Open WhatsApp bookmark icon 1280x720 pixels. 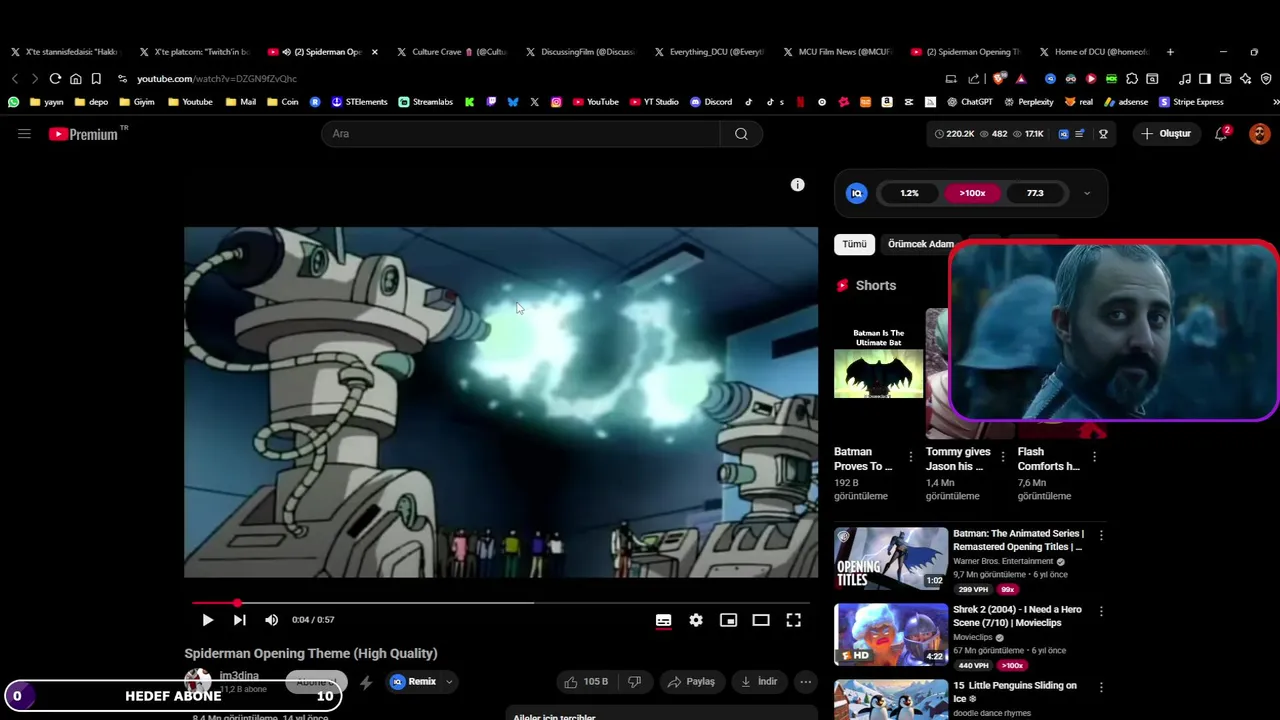click(x=13, y=102)
